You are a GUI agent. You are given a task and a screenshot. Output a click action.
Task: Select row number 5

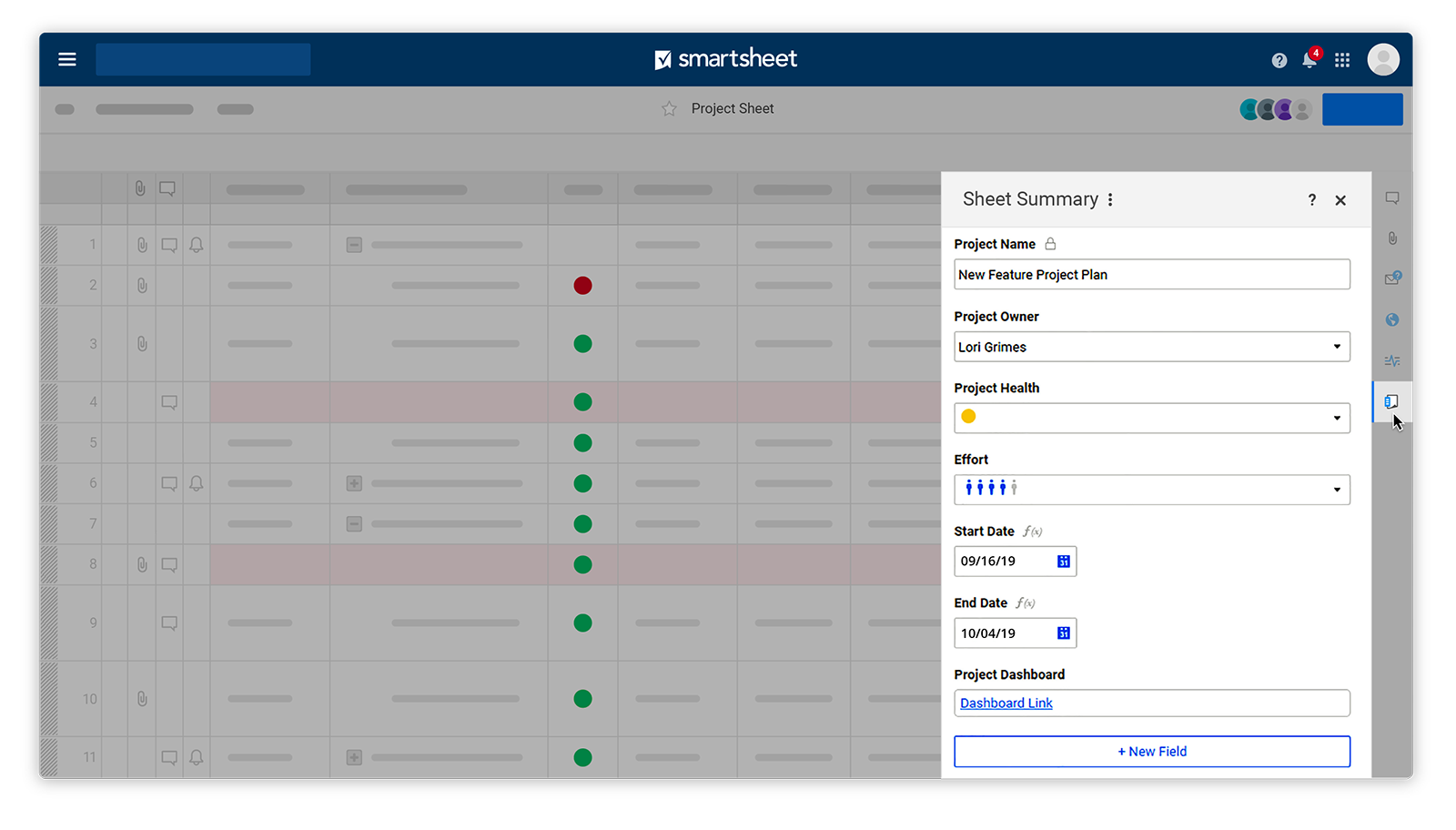(93, 443)
